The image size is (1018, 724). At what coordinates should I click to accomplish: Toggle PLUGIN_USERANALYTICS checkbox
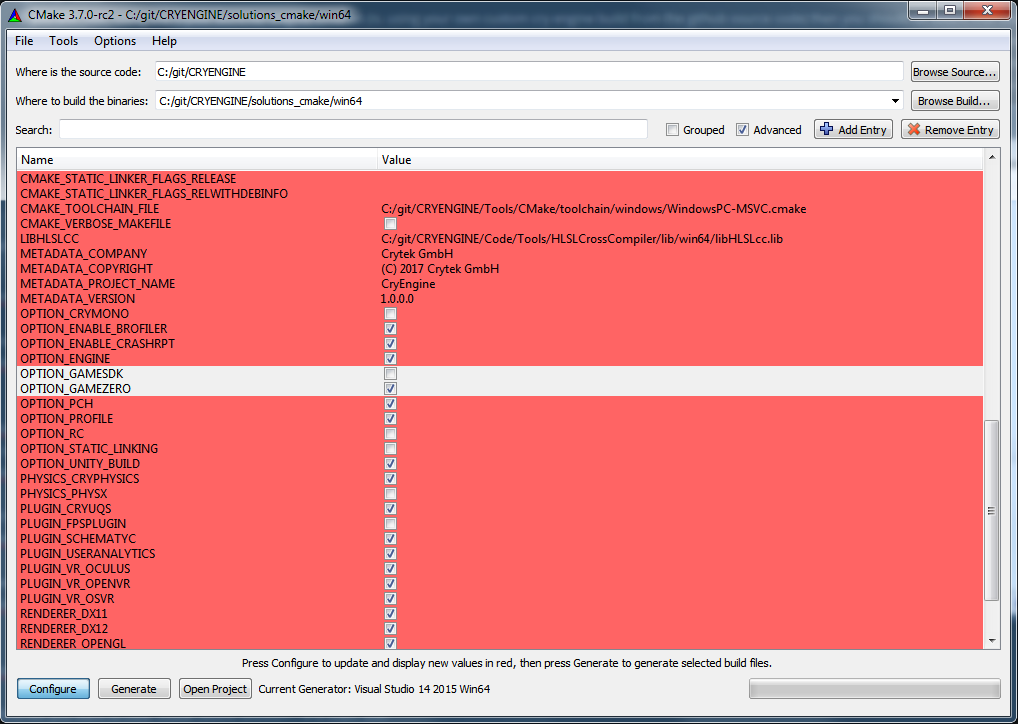pyautogui.click(x=390, y=553)
